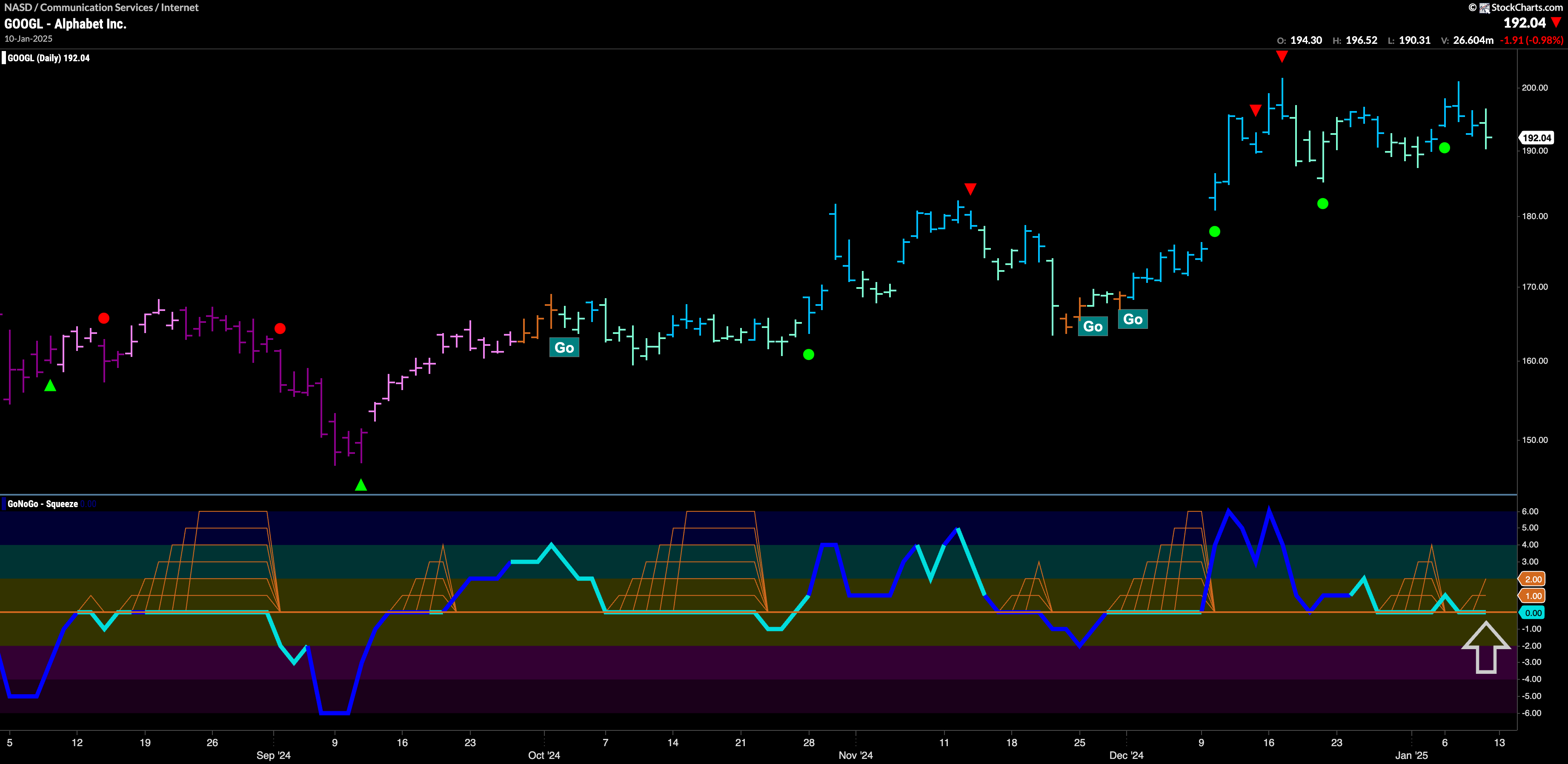The width and height of the screenshot is (1568, 764).
Task: Click the NASD / Communication Services / Internet breadcrumb
Action: click(101, 7)
